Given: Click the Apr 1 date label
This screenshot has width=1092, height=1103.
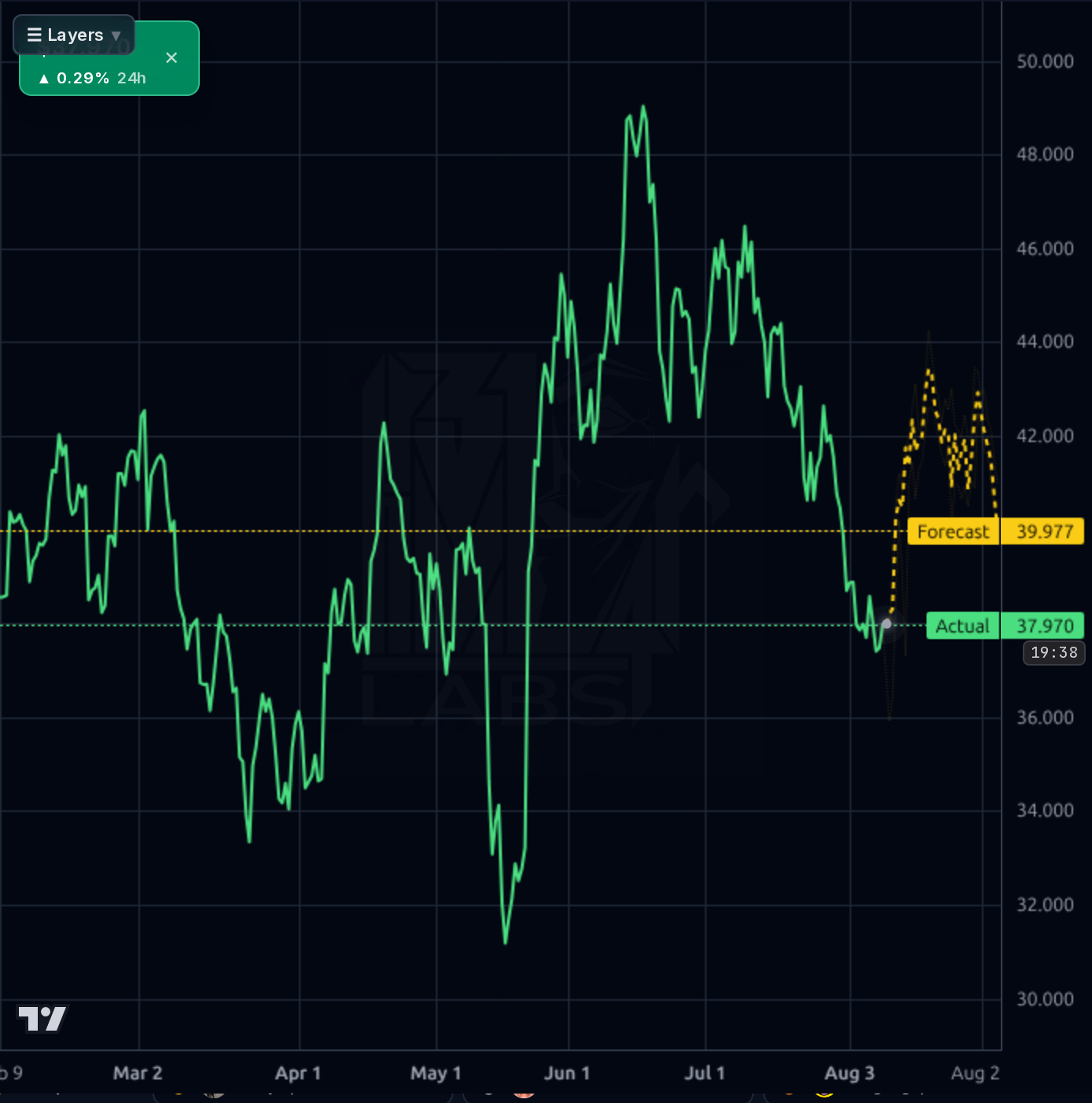Looking at the screenshot, I should tap(298, 1073).
